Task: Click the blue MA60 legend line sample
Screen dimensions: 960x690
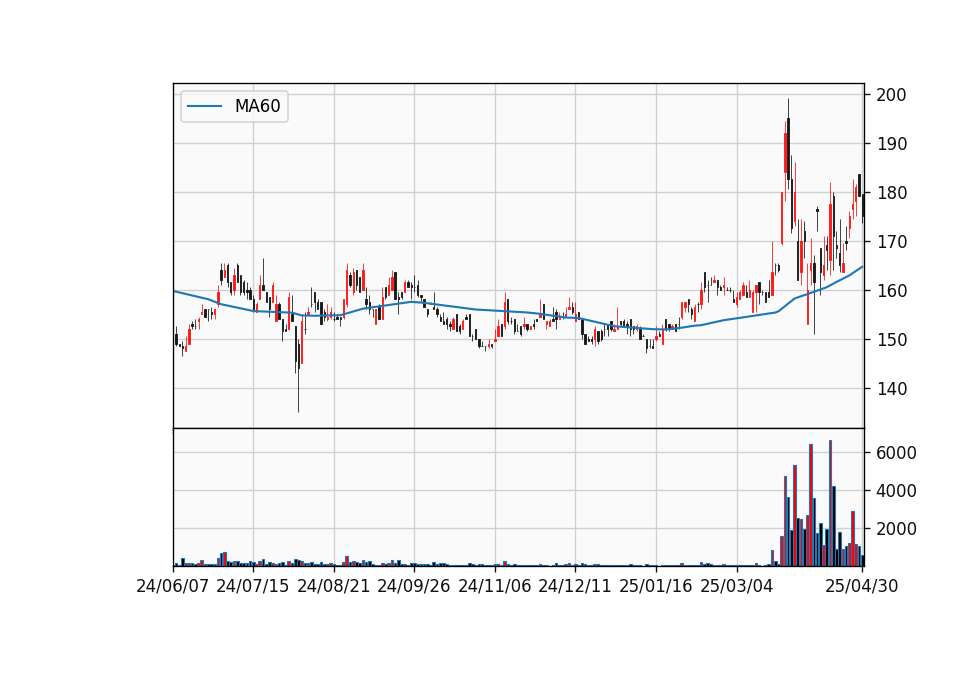Action: pyautogui.click(x=204, y=106)
